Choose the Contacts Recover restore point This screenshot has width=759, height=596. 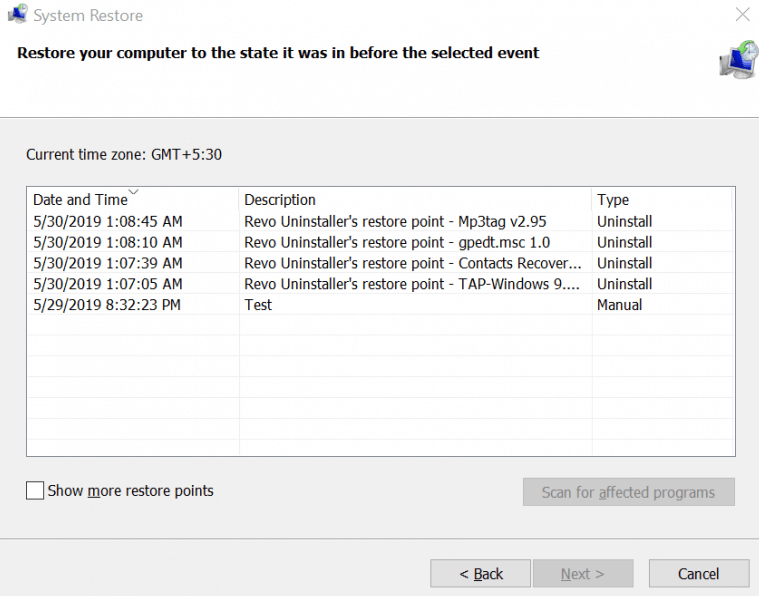(x=412, y=263)
